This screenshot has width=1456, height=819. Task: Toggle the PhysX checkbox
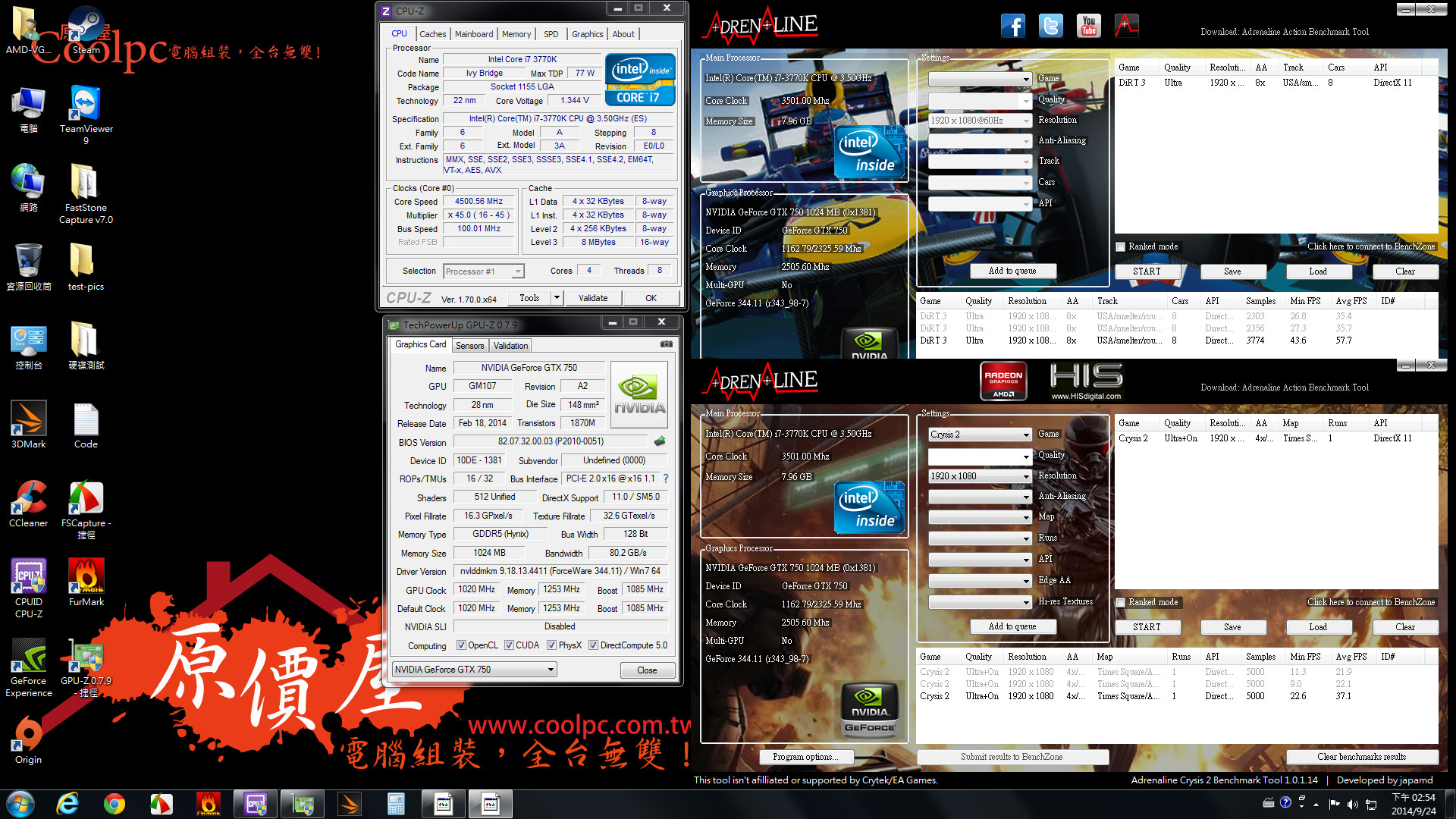(x=551, y=645)
